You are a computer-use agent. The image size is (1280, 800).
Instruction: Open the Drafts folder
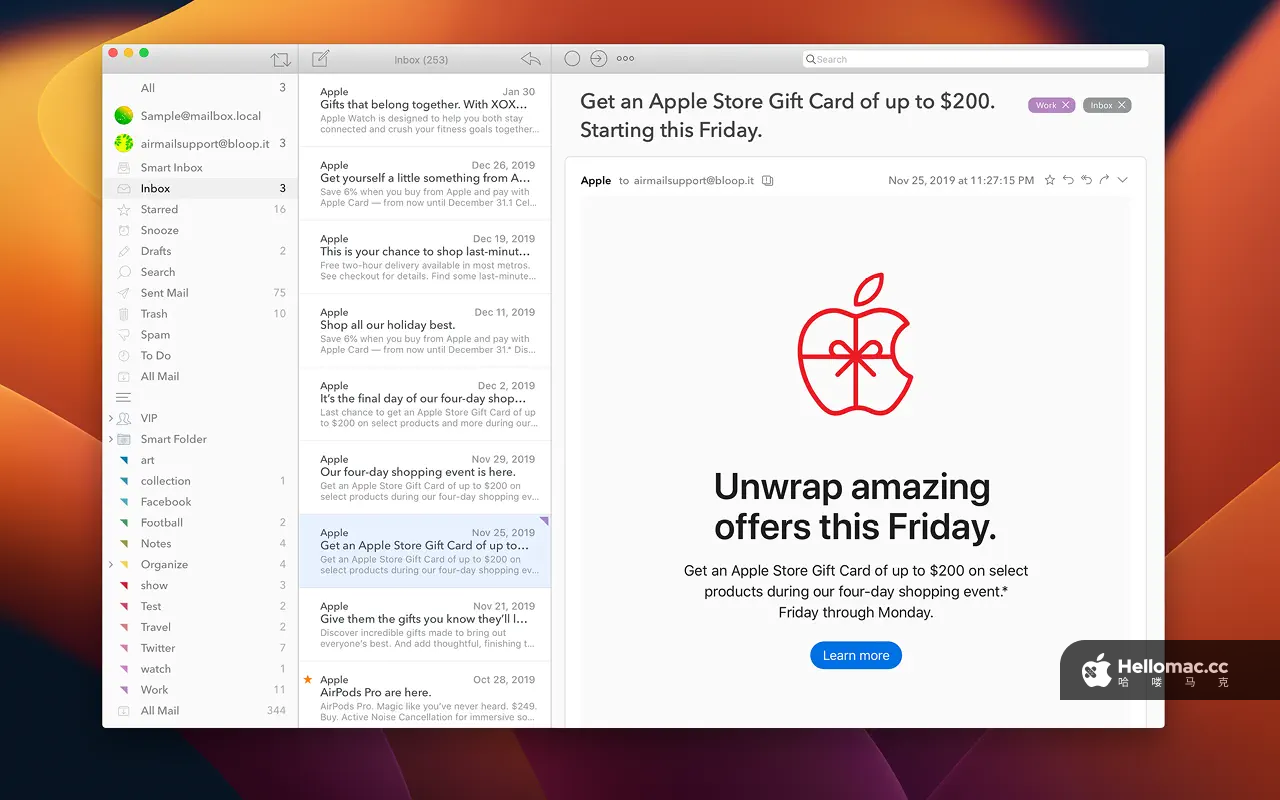pos(200,251)
